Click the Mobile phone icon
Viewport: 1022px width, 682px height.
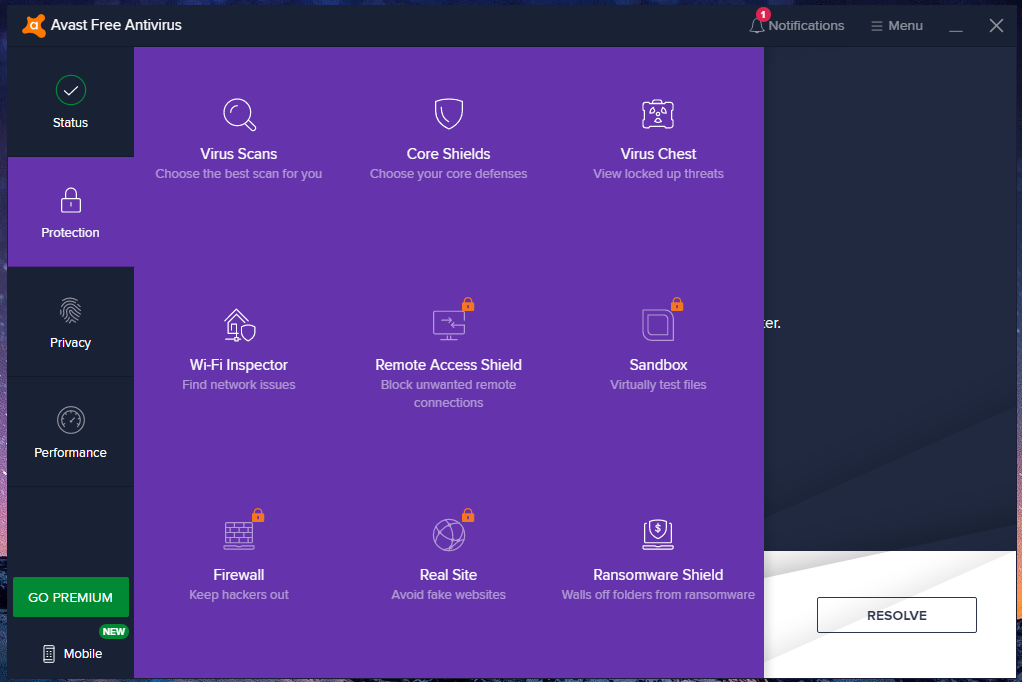pos(49,653)
